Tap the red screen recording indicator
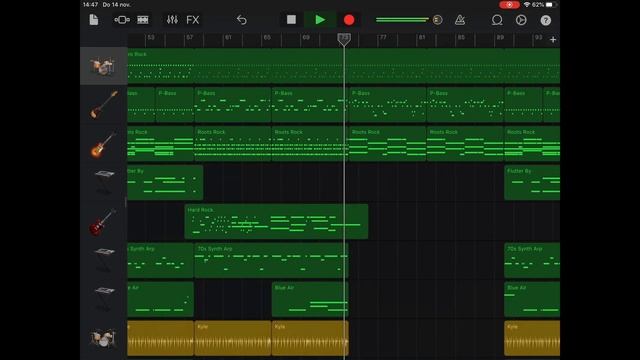The height and width of the screenshot is (360, 640). 509,4
